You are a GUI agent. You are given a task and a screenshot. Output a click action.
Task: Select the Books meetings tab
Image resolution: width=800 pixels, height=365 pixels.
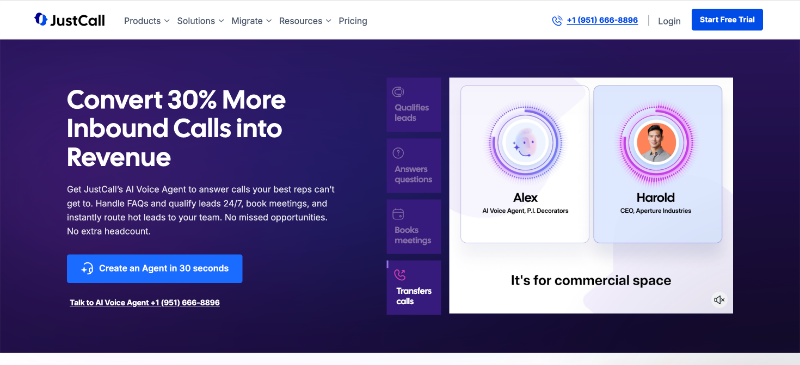pyautogui.click(x=414, y=227)
